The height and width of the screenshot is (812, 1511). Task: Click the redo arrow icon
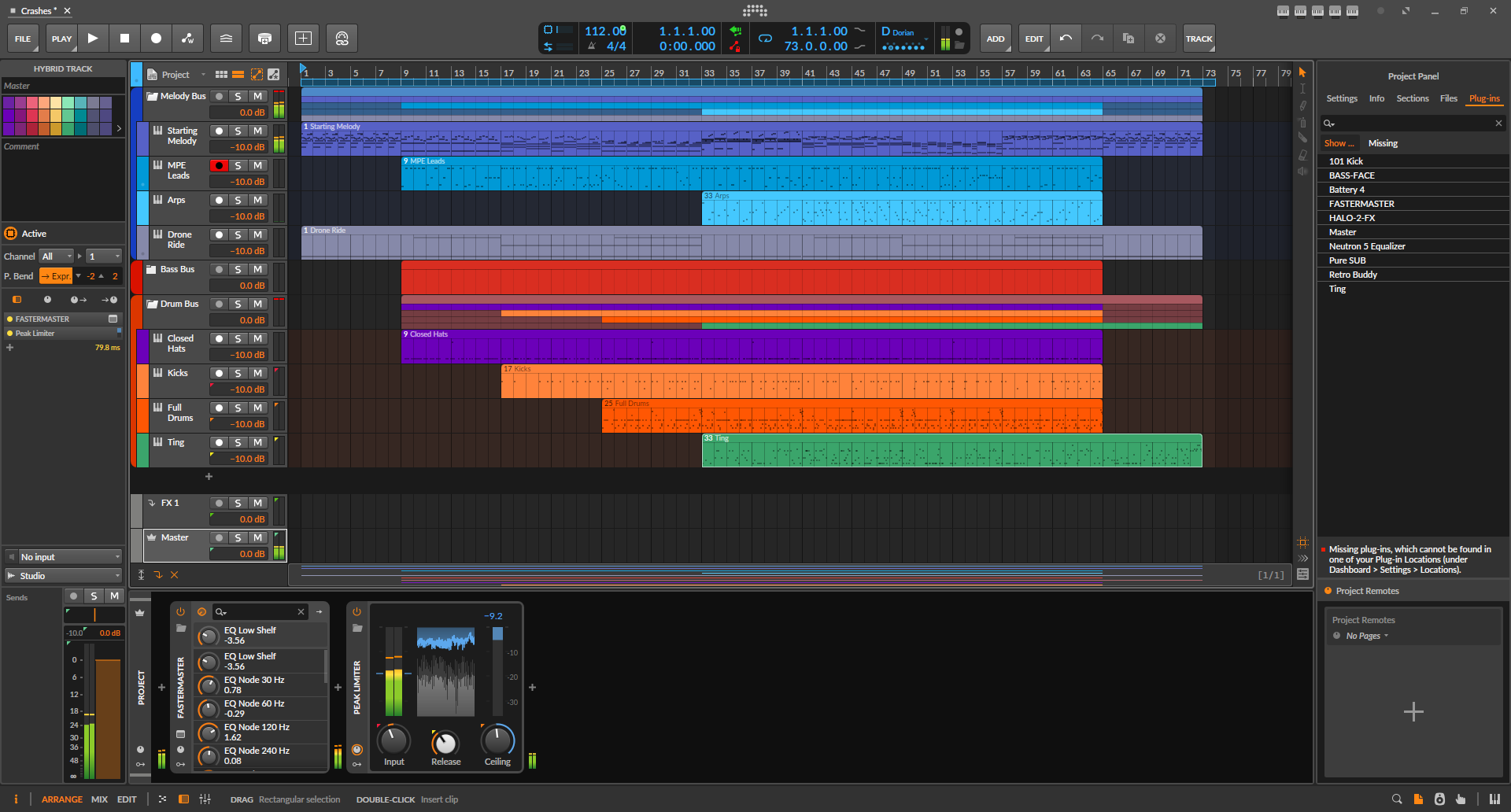point(1097,38)
